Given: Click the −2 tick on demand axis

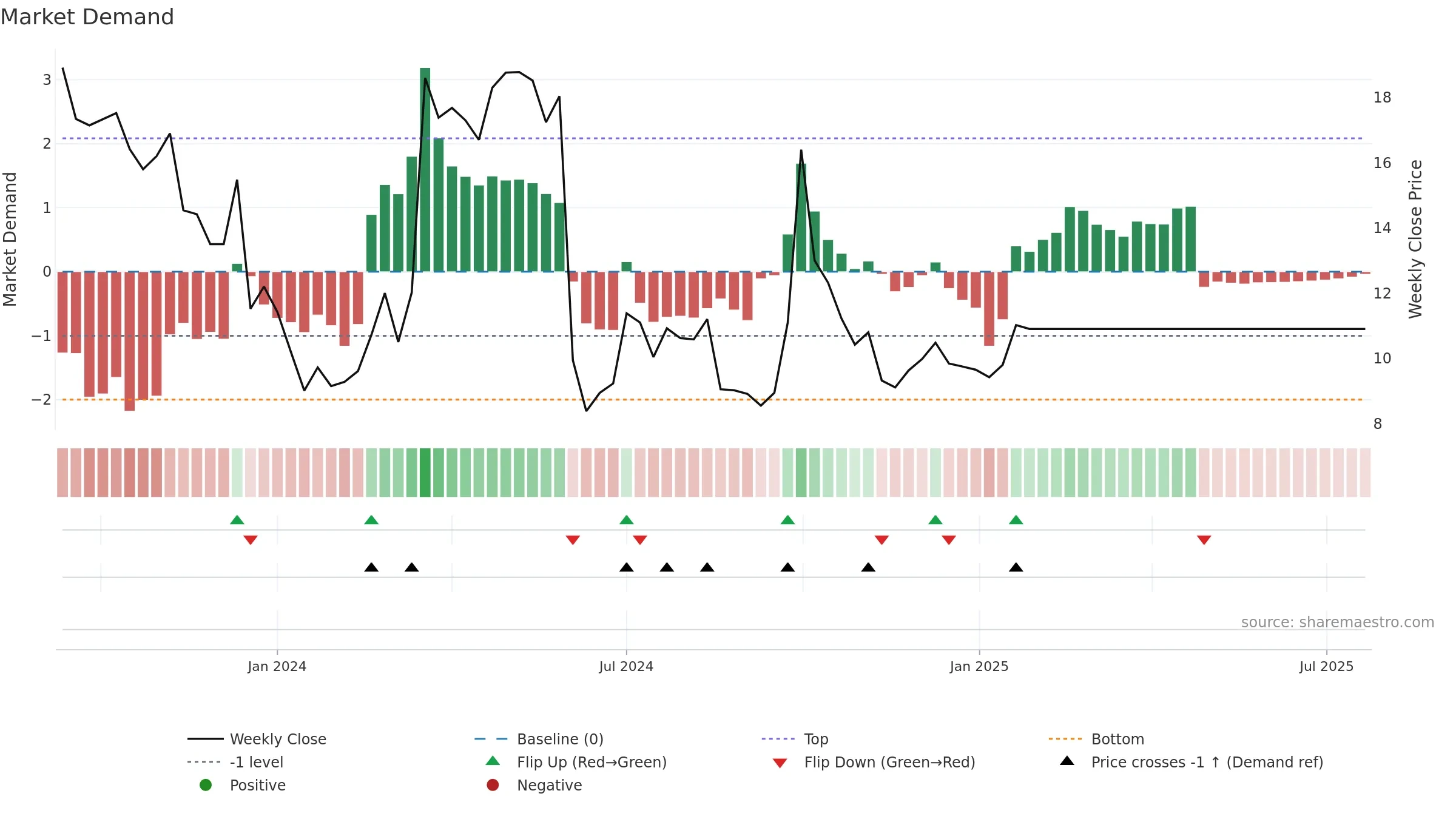Looking at the screenshot, I should click(x=41, y=399).
